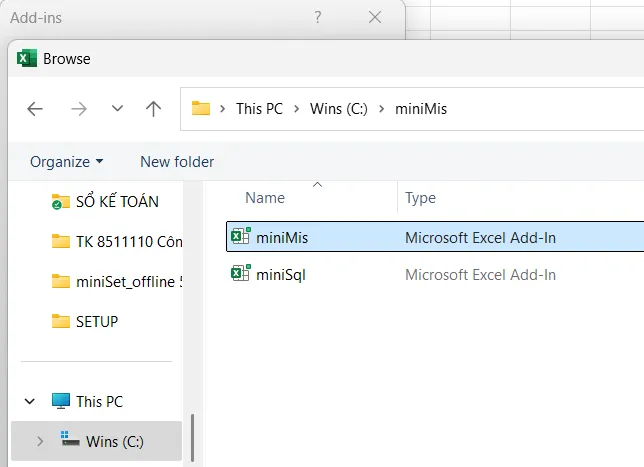Screen dimensions: 644x467
Task: Sort files by Type column header
Action: click(x=420, y=198)
